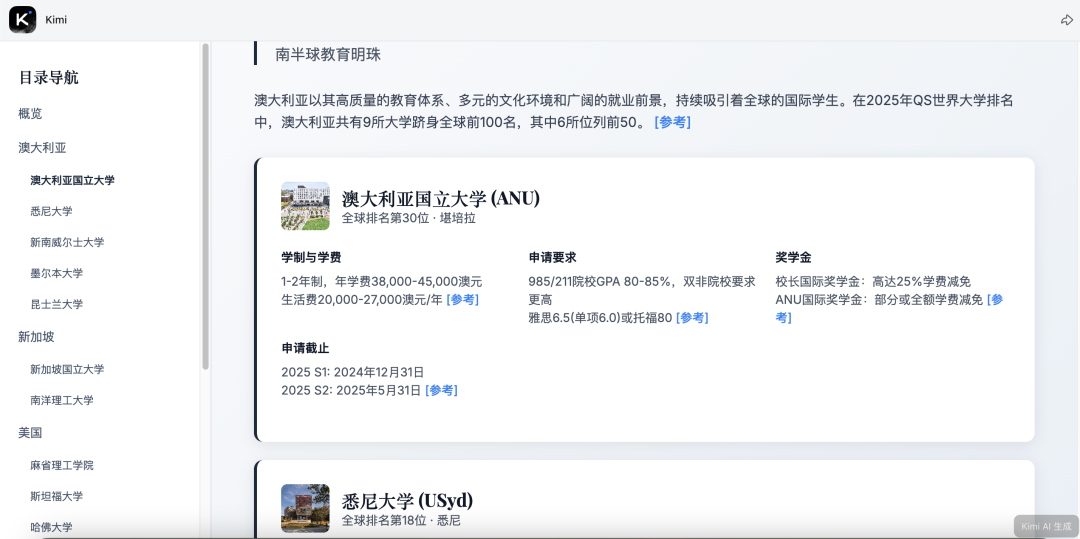Select 新加坡 section in navigation

coord(37,337)
